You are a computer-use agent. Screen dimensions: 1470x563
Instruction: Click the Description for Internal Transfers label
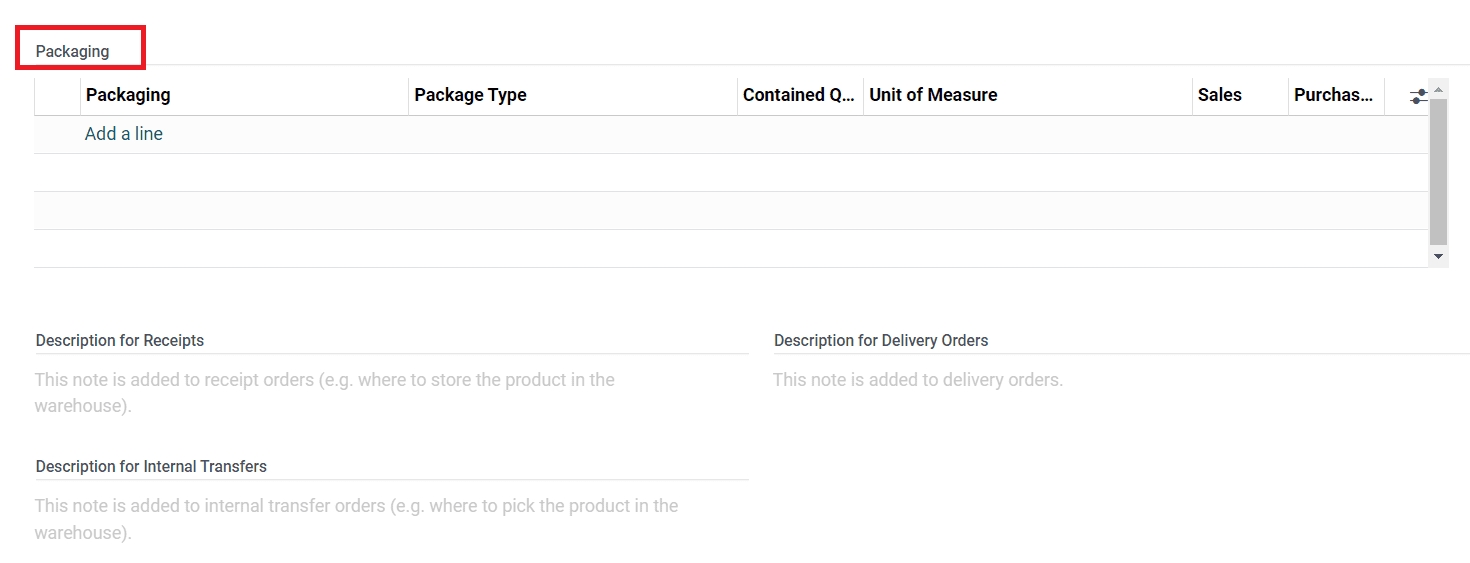pos(151,467)
